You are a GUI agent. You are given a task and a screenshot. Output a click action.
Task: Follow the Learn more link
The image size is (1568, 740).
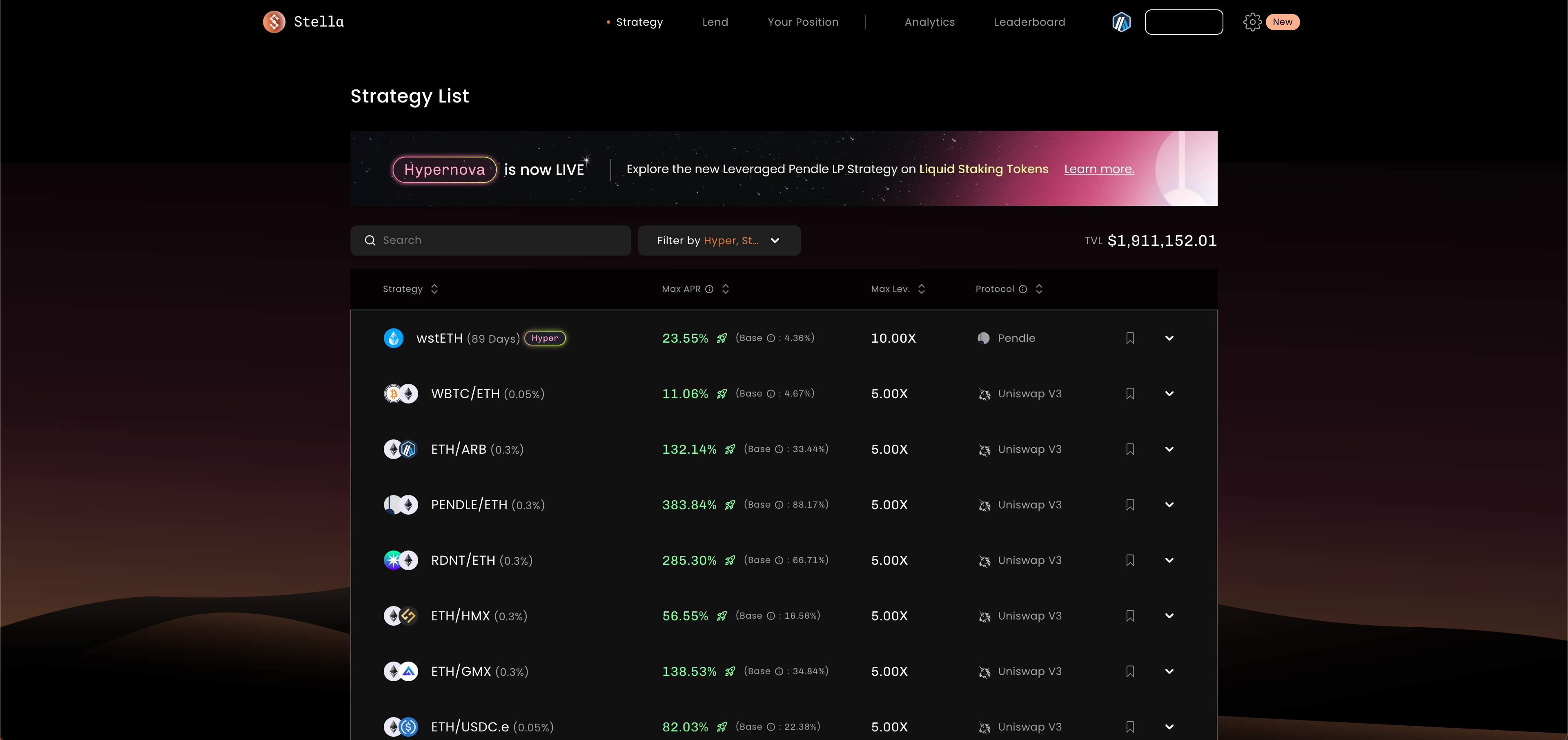[1099, 169]
